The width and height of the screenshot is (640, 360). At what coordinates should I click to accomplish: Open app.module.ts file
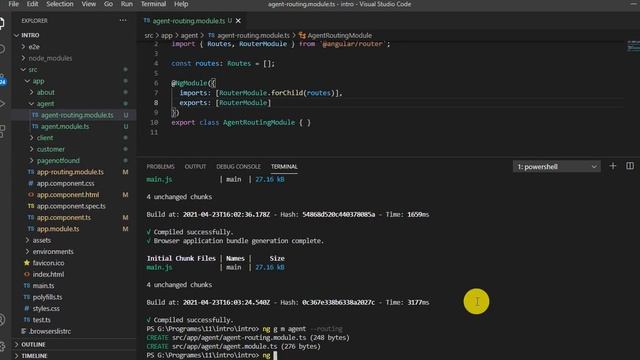coord(58,229)
